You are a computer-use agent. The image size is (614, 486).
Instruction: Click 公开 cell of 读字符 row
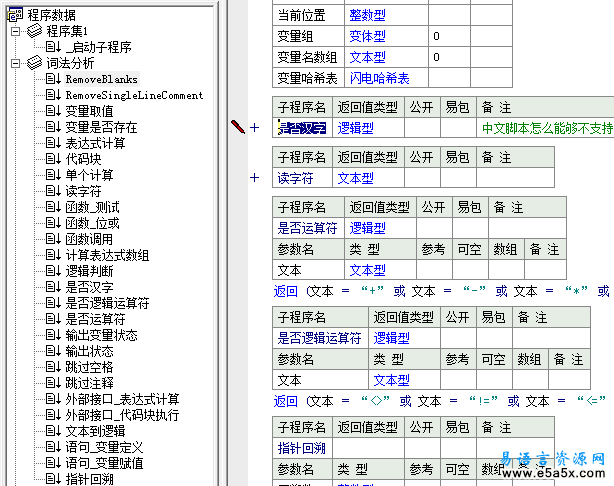[x=422, y=178]
